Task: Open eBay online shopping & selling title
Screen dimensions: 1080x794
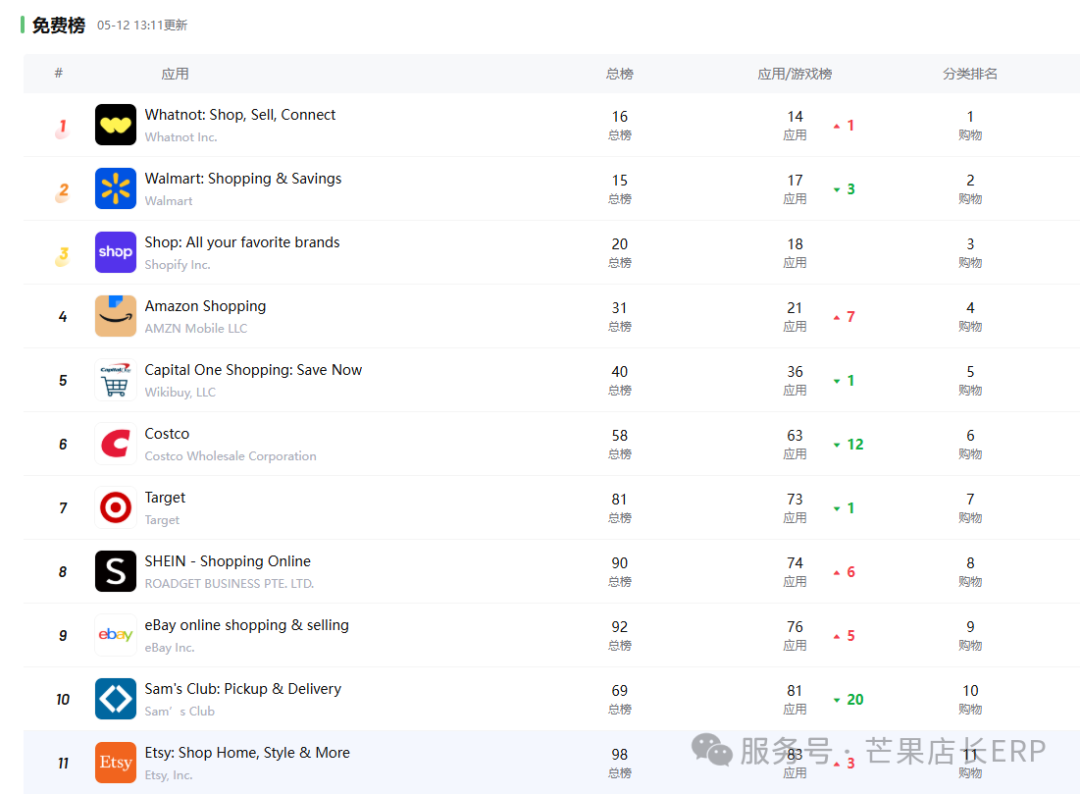Action: click(x=247, y=625)
